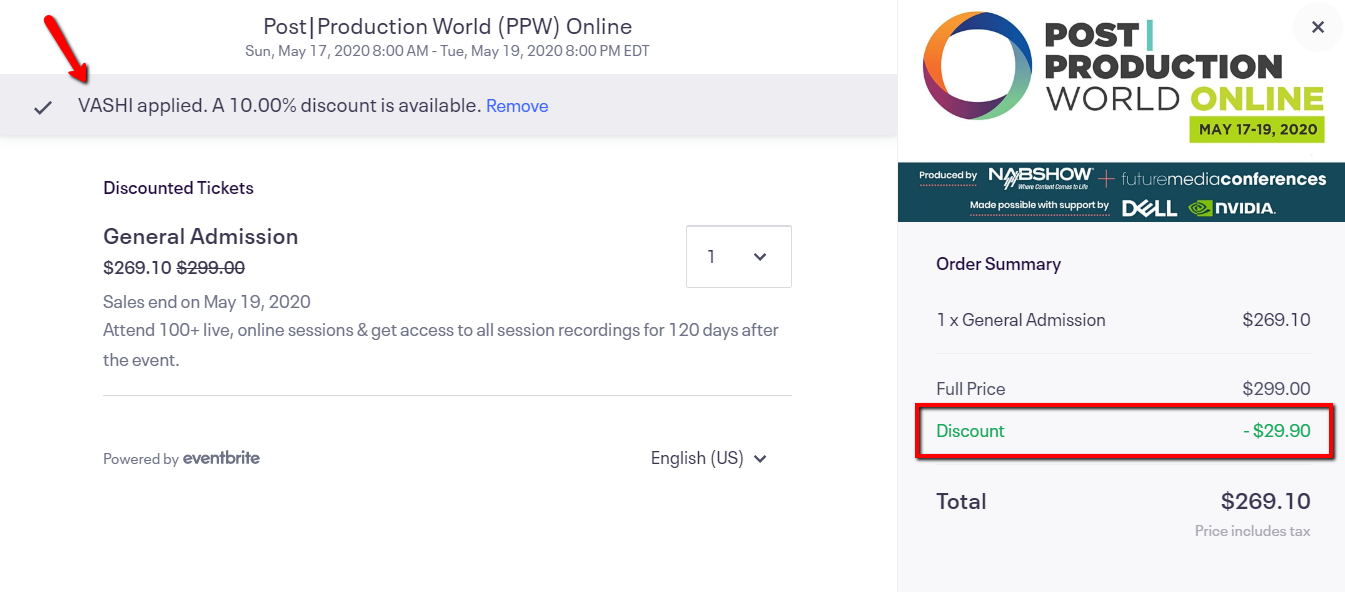Click the ticket description about 100+ live sessions

[x=441, y=345]
